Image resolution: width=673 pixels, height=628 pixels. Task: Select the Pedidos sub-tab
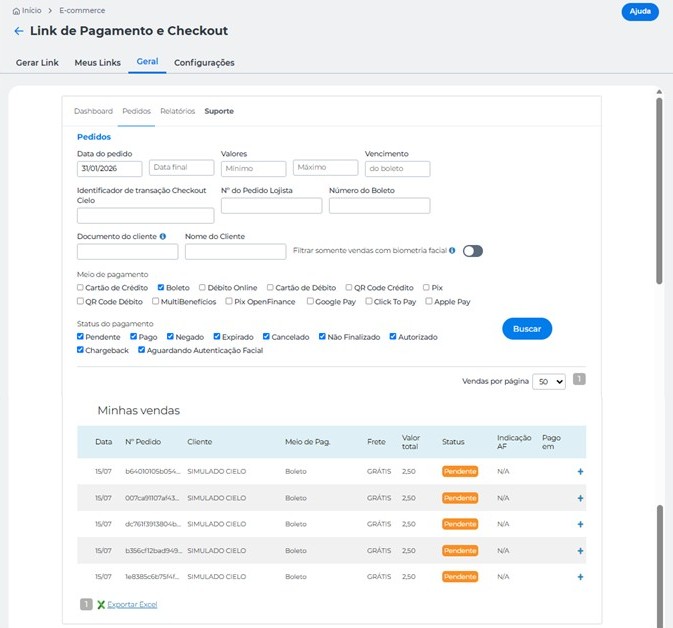(136, 111)
